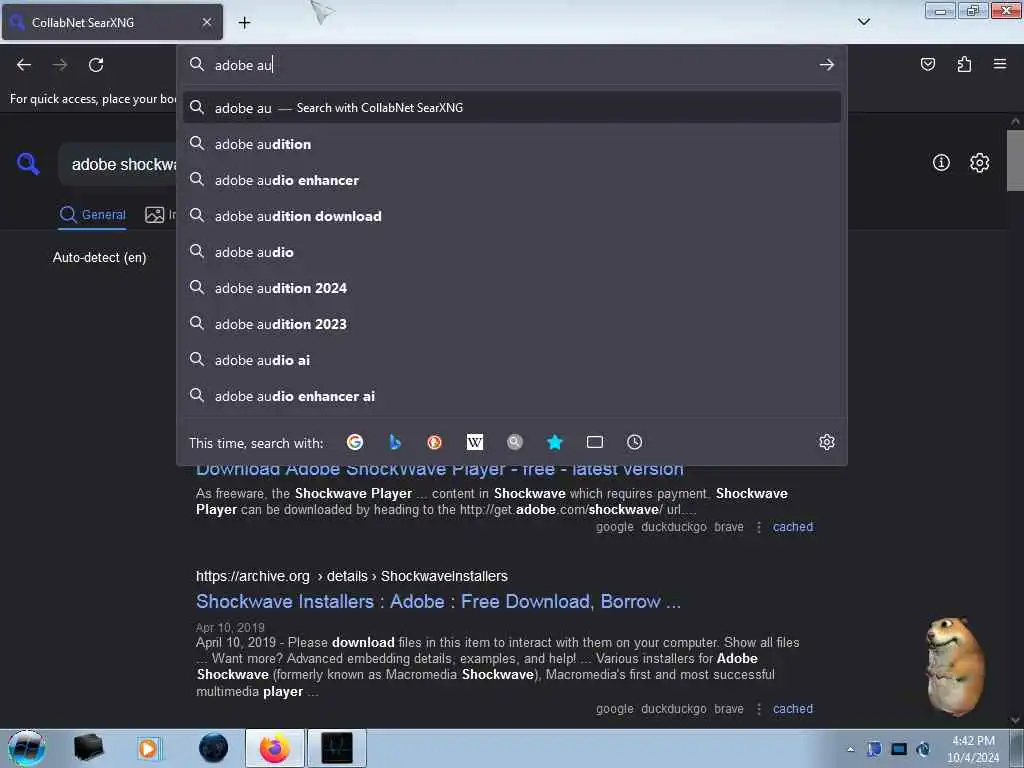Choose suggestion 'adobe audio ai'
Viewport: 1024px width, 768px height.
tap(512, 359)
